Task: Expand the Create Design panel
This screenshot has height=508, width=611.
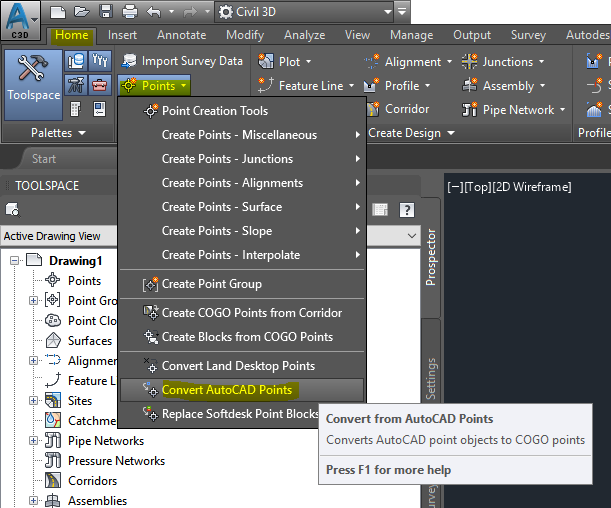Action: tap(411, 133)
